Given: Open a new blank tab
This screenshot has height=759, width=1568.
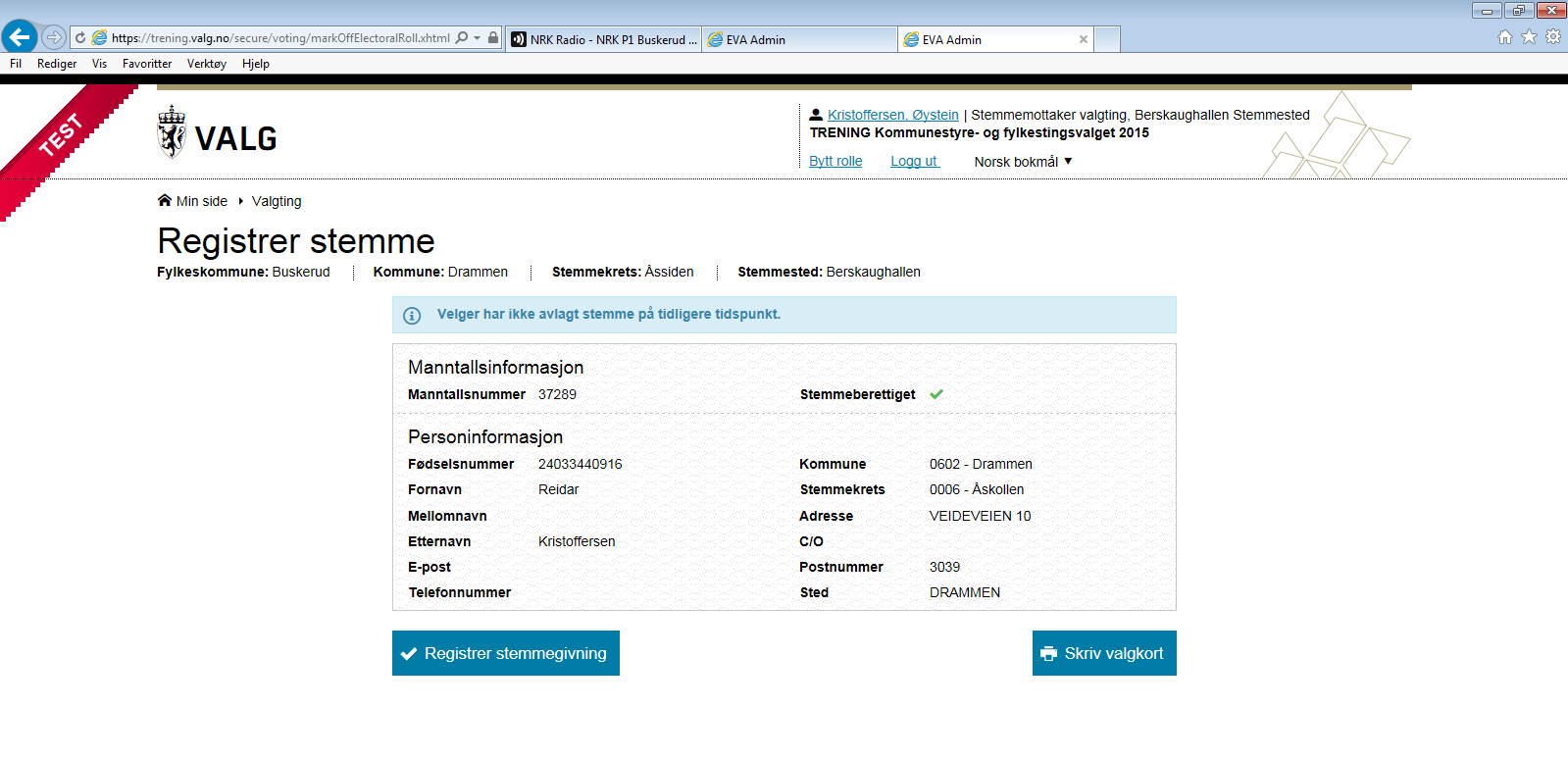Looking at the screenshot, I should point(1107,39).
